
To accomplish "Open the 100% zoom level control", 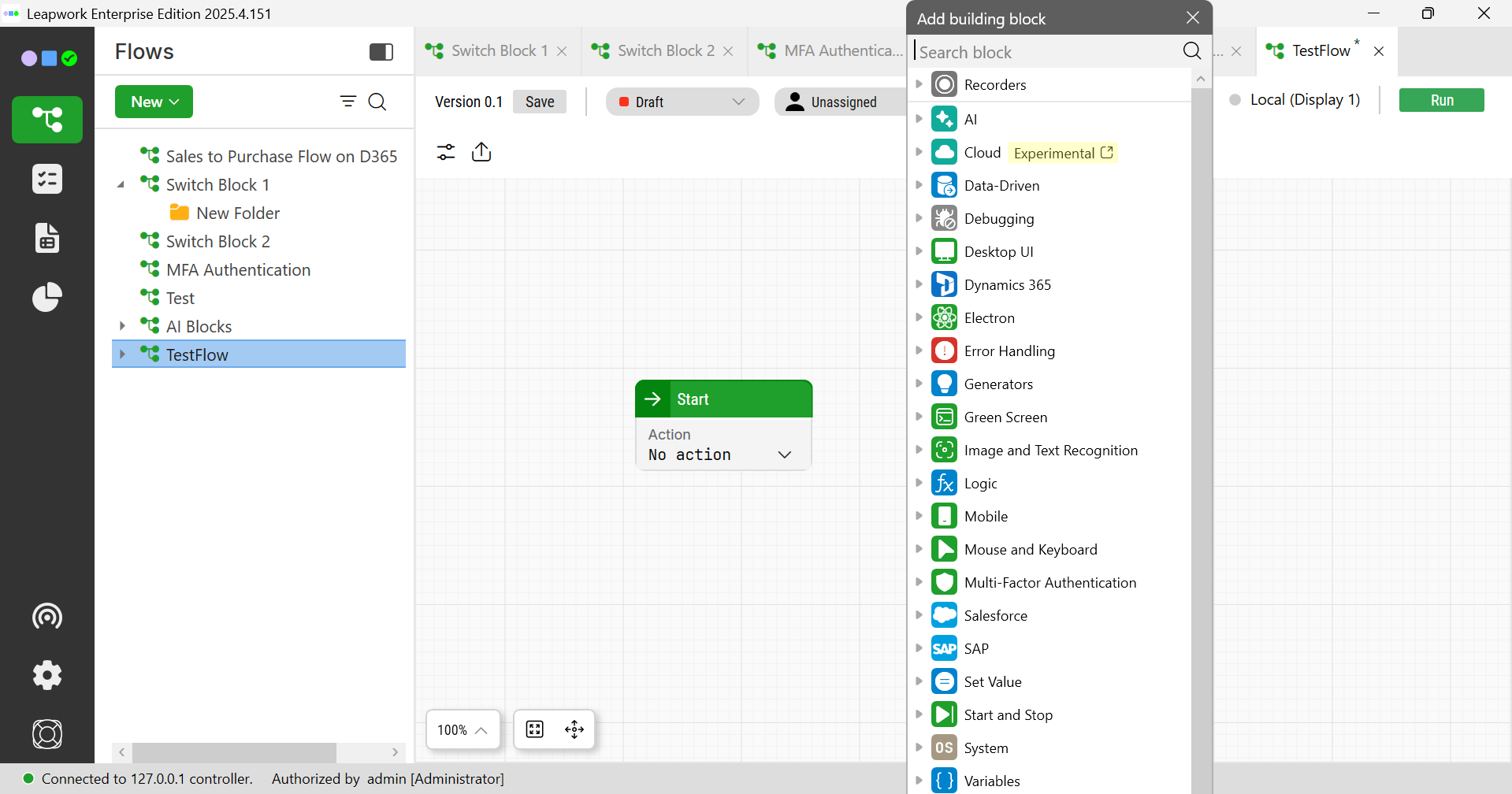I will pos(463,729).
